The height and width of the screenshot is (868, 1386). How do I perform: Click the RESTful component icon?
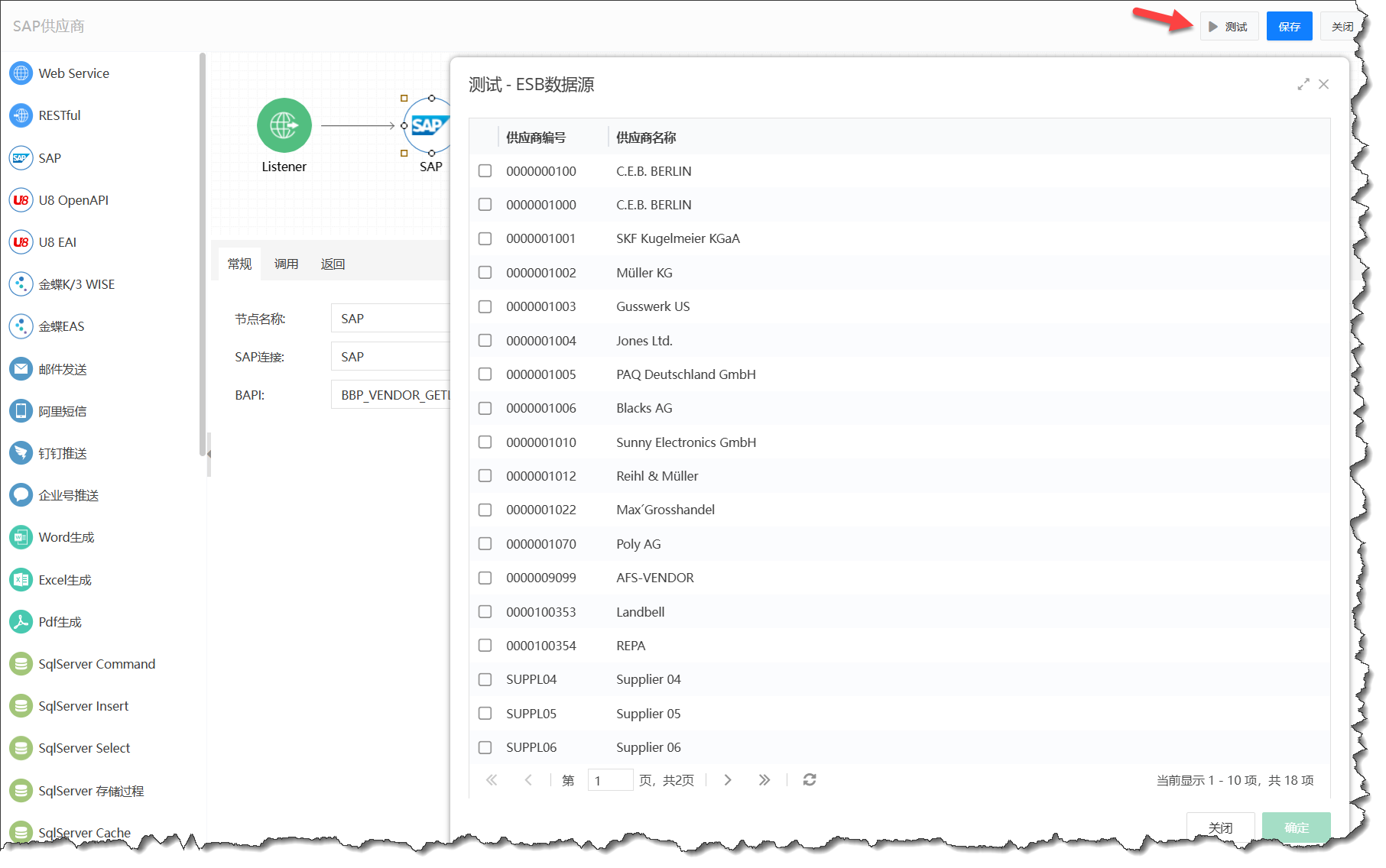[21, 115]
